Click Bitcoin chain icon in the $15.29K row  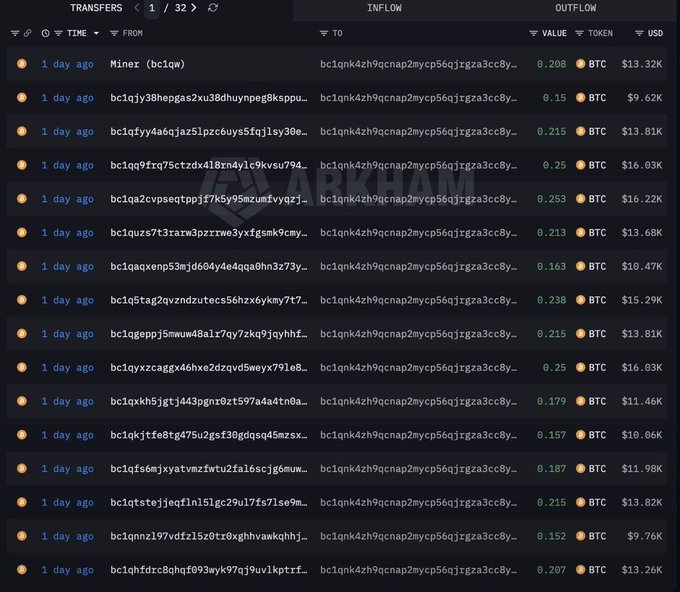[x=22, y=300]
